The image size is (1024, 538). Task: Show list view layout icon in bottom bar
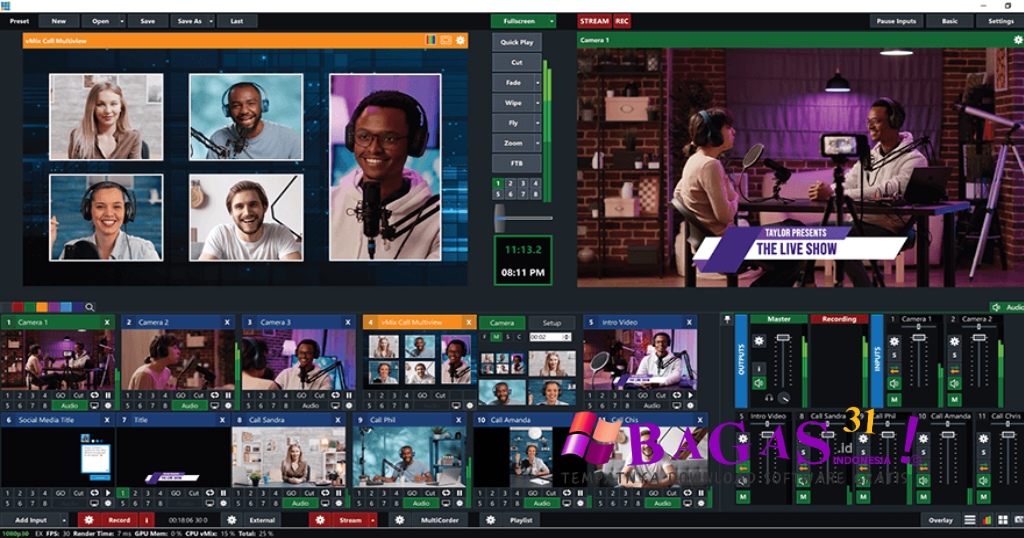(970, 520)
